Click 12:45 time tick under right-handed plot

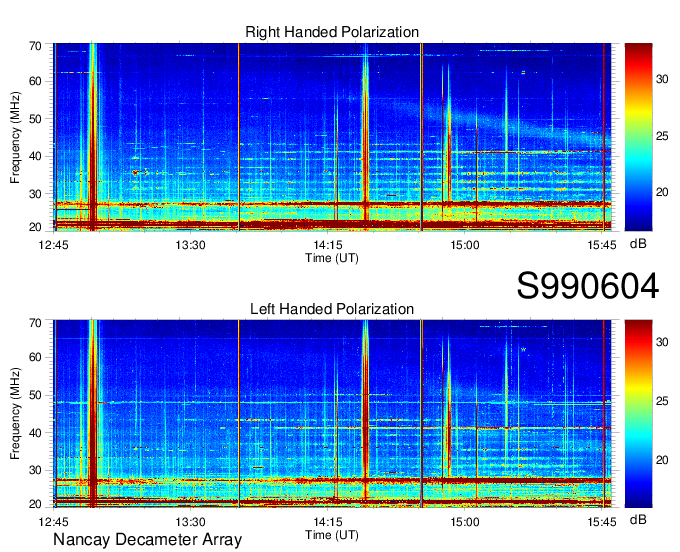[53, 245]
